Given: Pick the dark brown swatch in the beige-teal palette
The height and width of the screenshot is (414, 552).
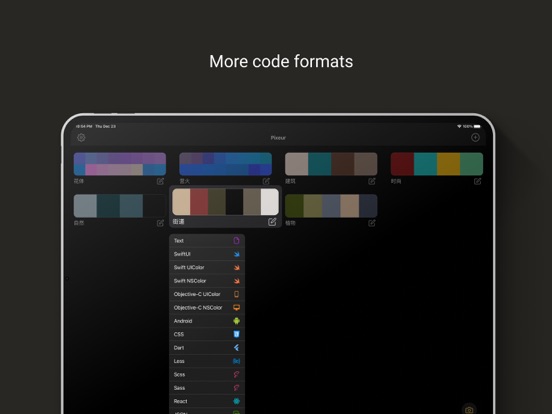Looking at the screenshot, I should 343,164.
